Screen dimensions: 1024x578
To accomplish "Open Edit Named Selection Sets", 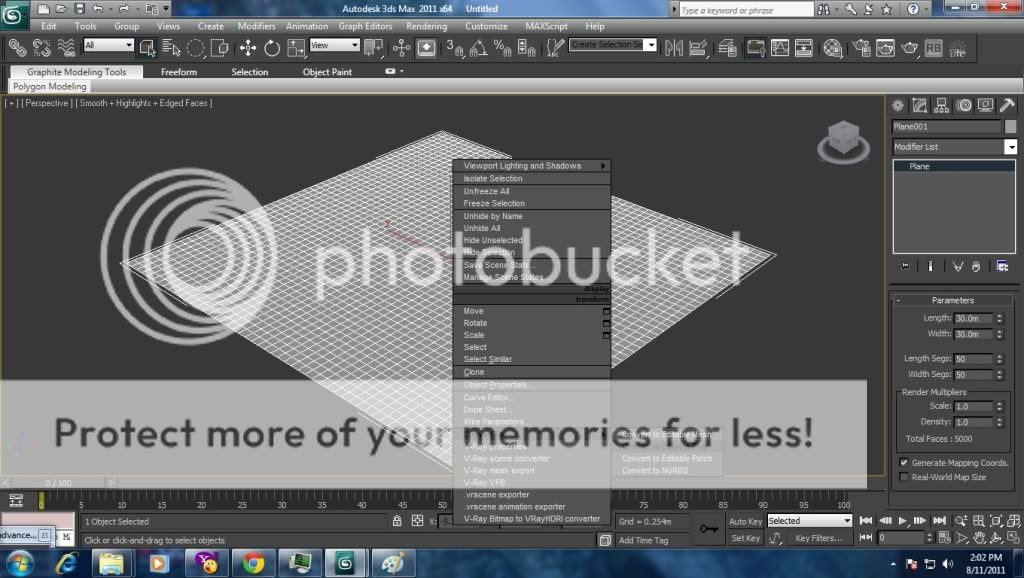I will pyautogui.click(x=555, y=48).
